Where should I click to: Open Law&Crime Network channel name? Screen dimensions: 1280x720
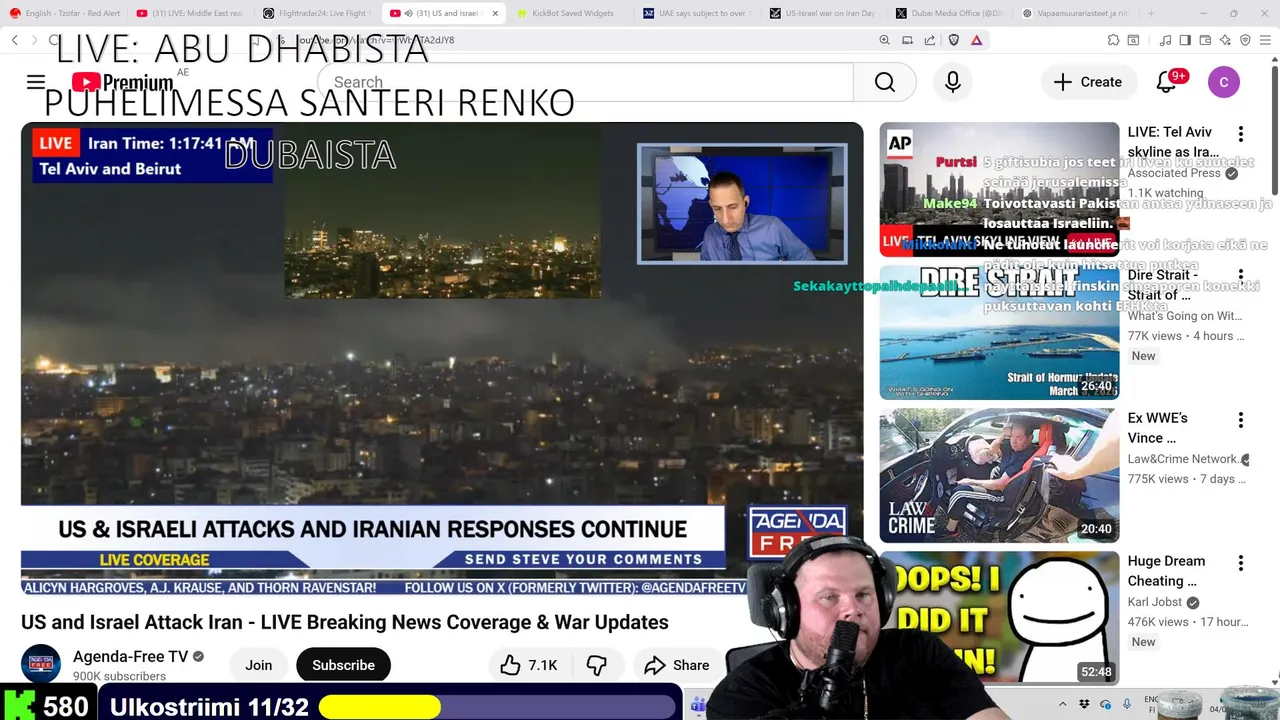(x=1183, y=459)
